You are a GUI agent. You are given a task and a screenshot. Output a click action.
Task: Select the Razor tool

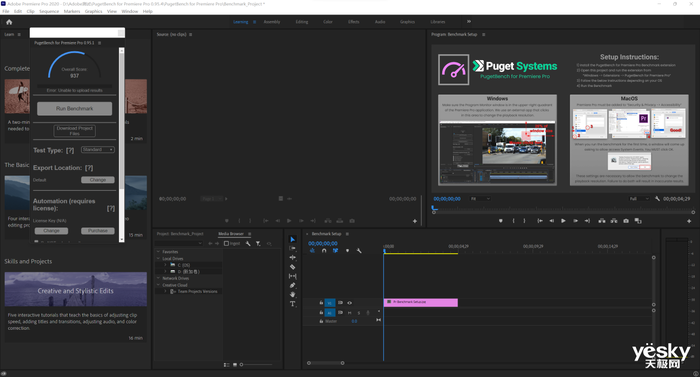(292, 267)
